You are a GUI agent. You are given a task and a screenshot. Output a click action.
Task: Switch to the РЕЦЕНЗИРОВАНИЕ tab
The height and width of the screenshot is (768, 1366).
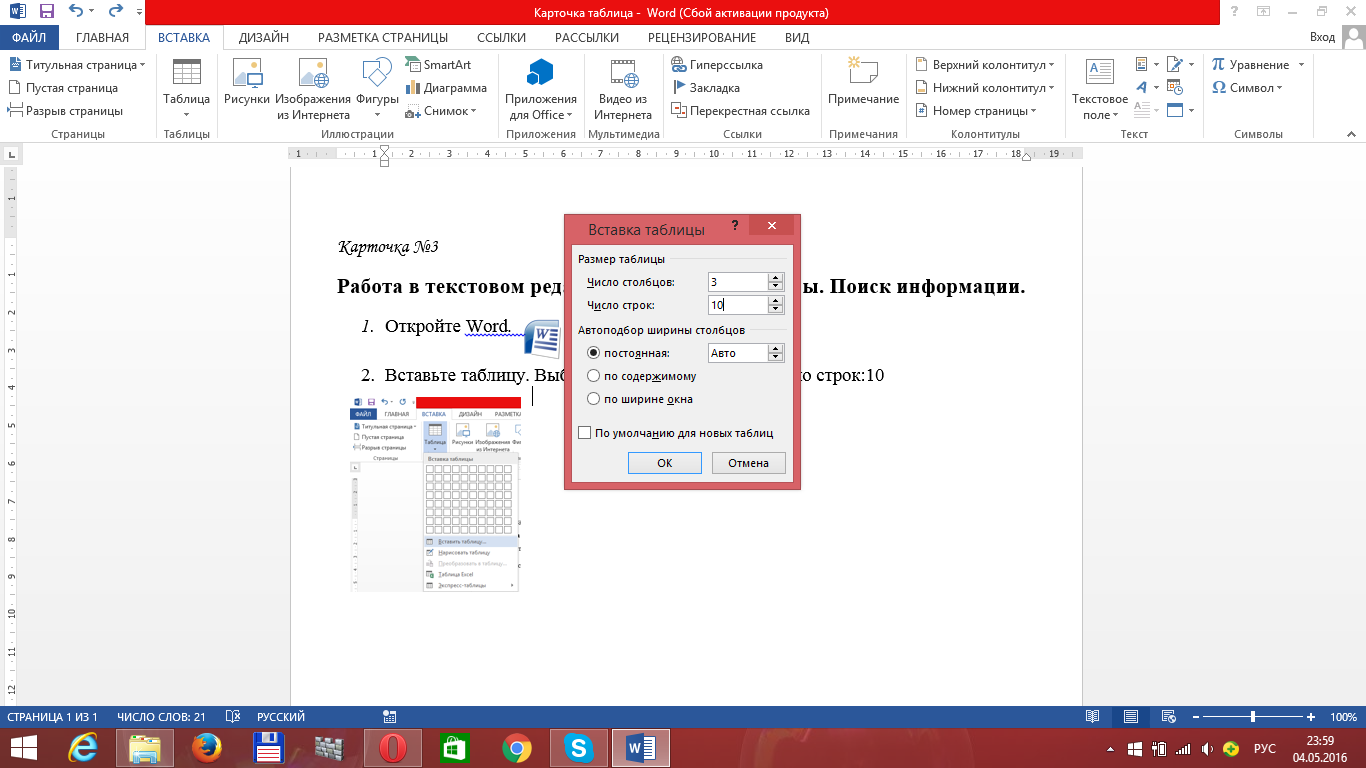[x=702, y=38]
